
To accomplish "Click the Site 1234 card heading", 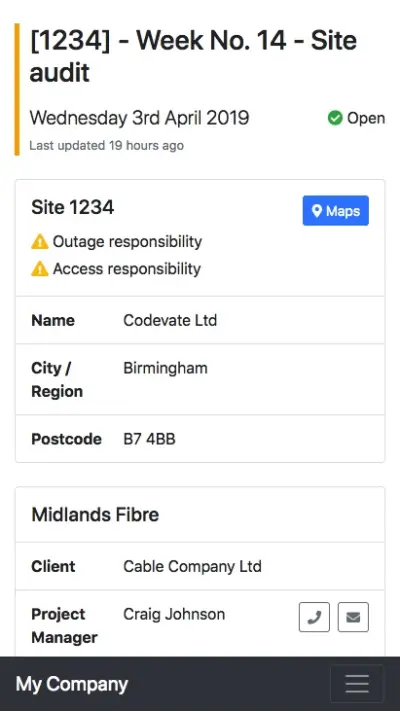I will (73, 207).
